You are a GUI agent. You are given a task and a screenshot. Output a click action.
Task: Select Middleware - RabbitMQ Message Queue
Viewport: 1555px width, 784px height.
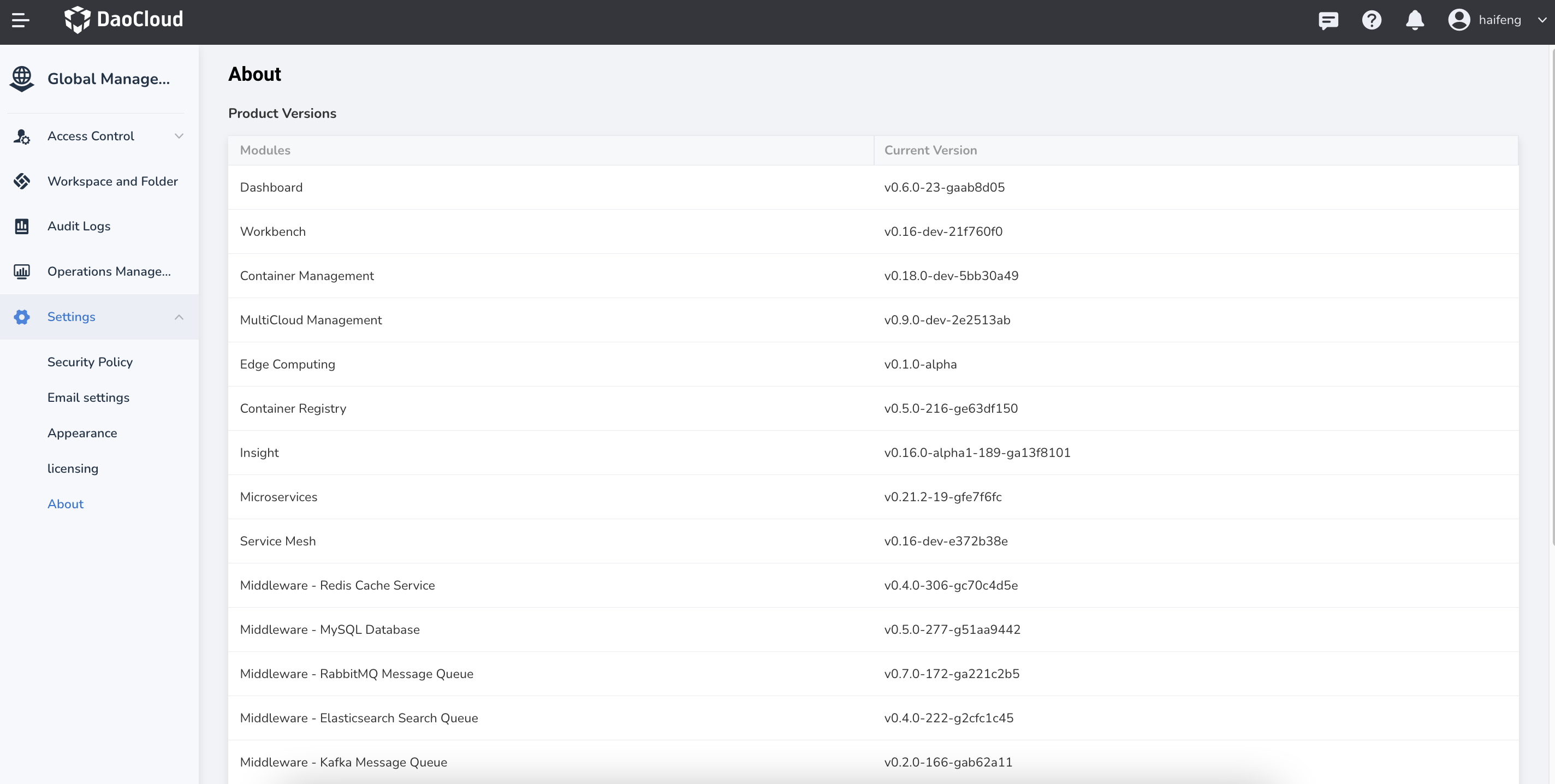coord(357,674)
